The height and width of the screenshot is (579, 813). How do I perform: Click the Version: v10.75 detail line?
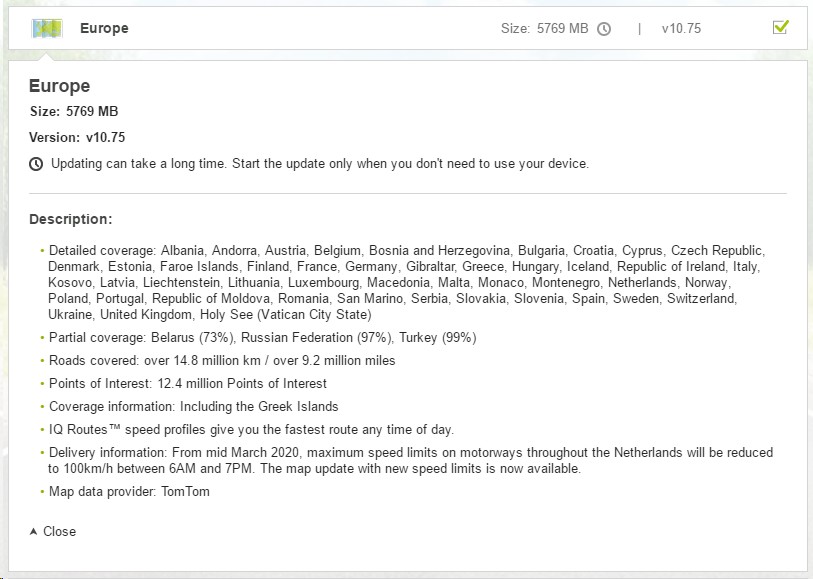77,137
